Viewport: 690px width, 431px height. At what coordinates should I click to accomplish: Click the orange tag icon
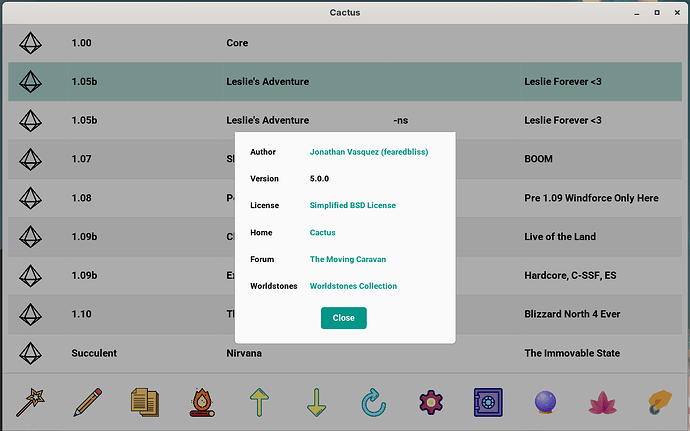pyautogui.click(x=660, y=402)
